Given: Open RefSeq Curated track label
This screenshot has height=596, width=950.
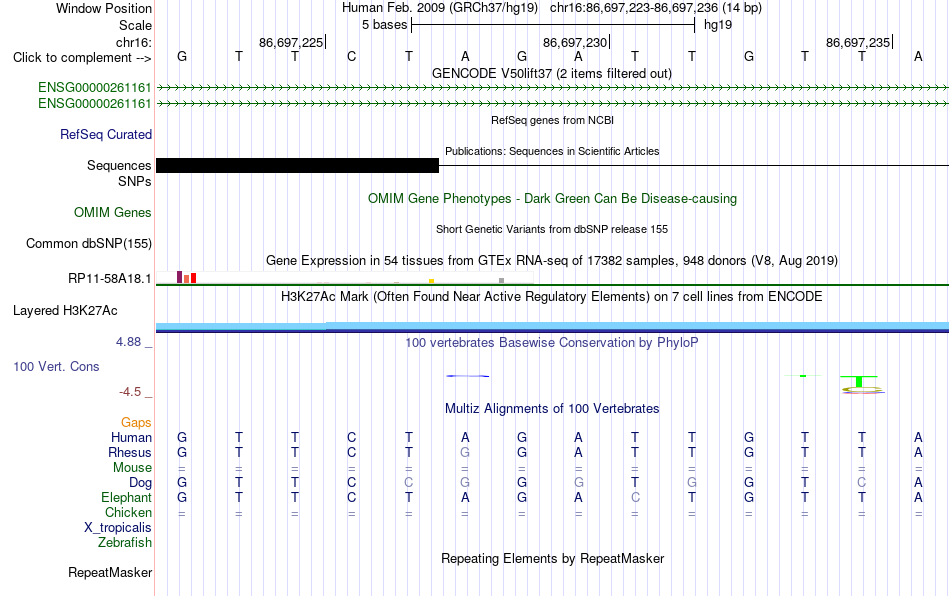Looking at the screenshot, I should [105, 134].
